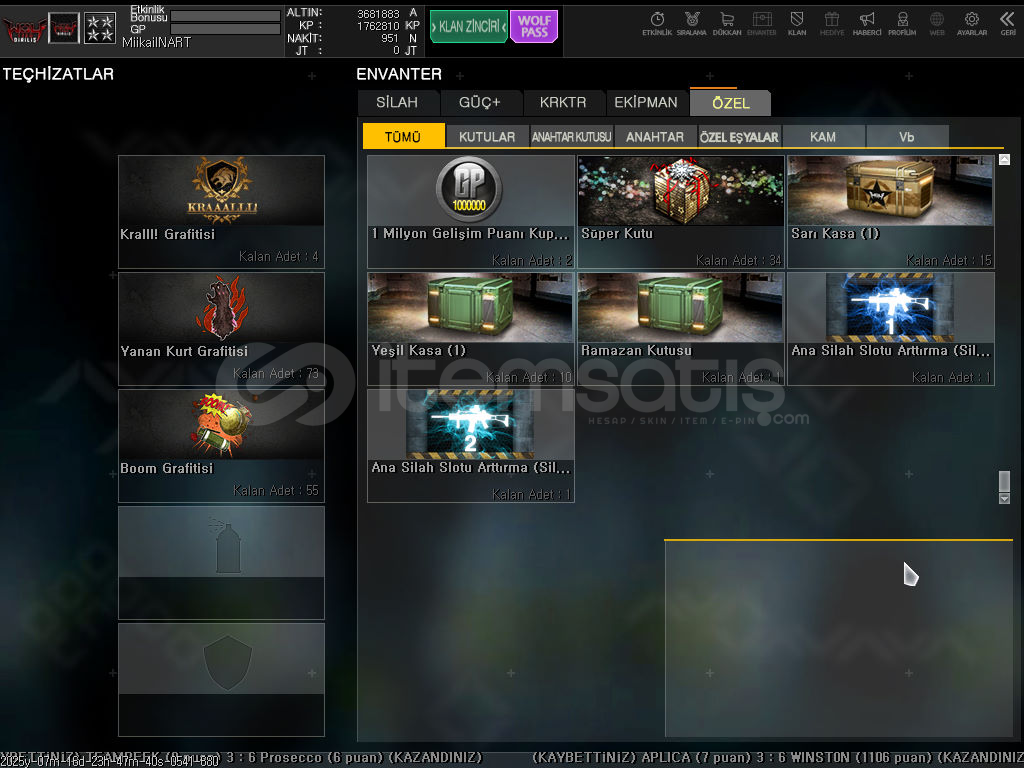1024x768 pixels.
Task: Click the ALTIN balance value 3681883
Action: click(x=378, y=13)
